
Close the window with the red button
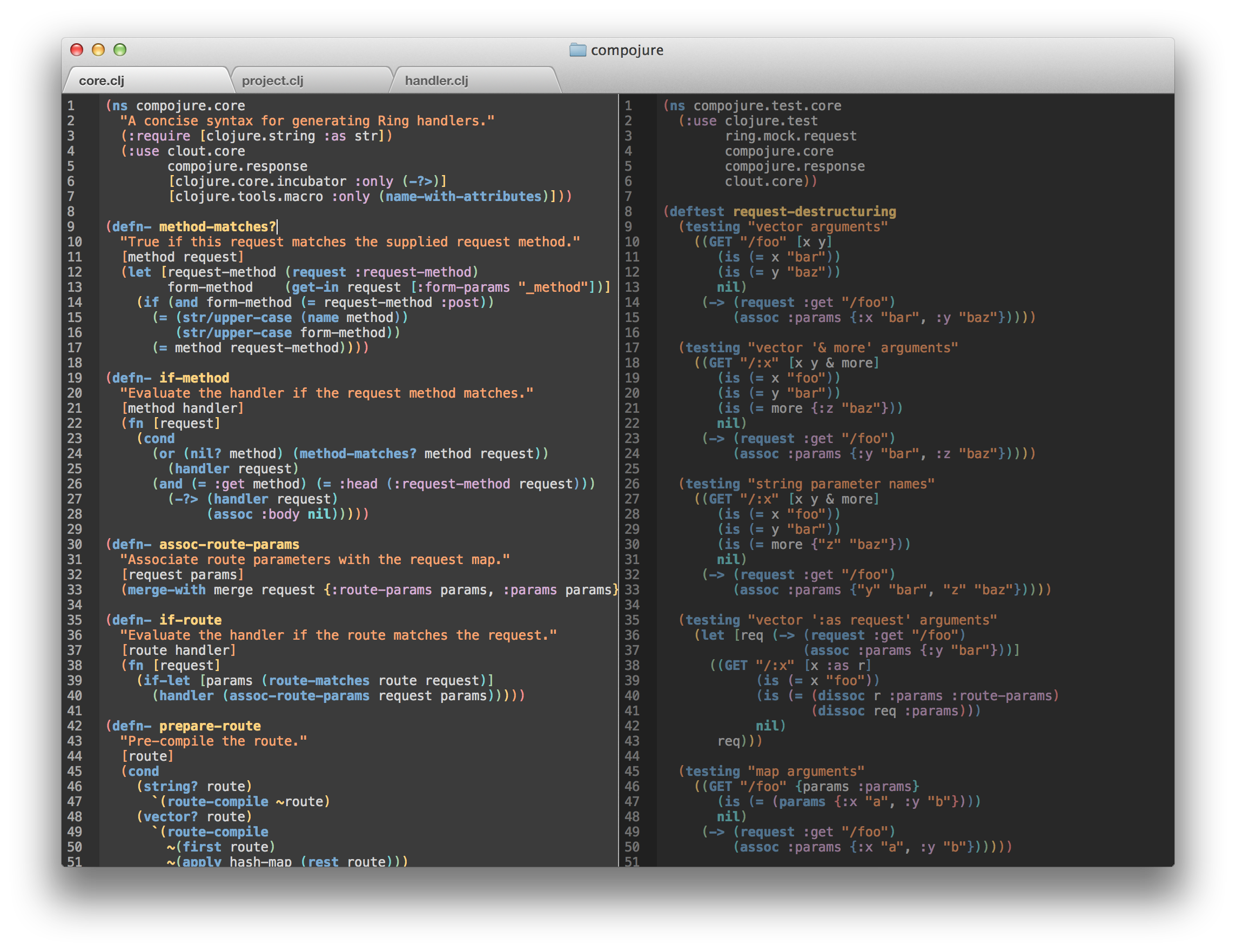(76, 50)
